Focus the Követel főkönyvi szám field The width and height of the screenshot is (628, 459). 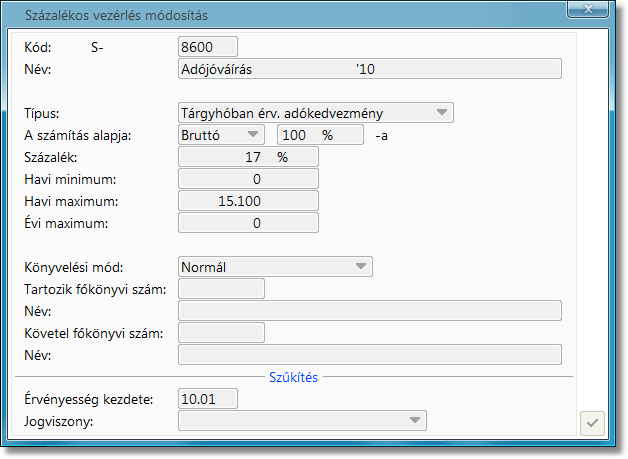click(221, 333)
